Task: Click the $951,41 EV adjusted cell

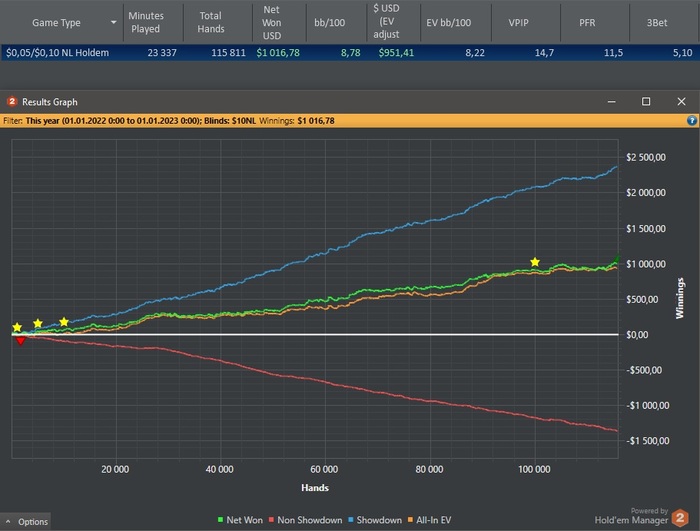Action: tap(396, 53)
